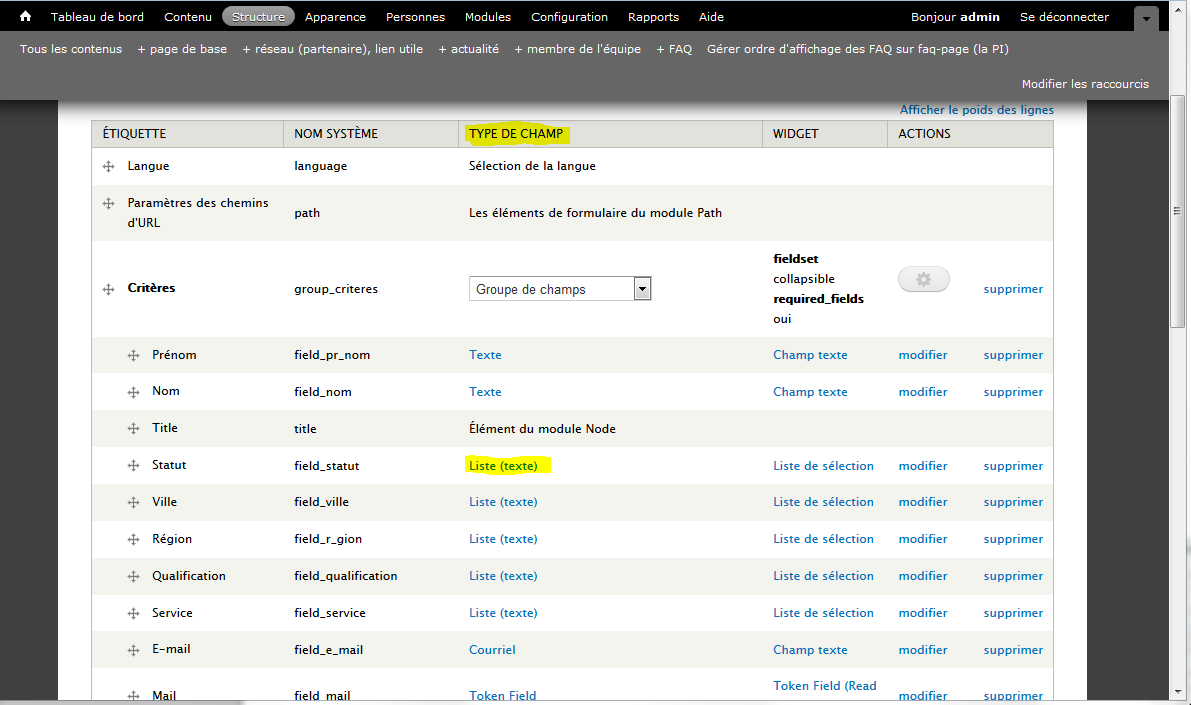Open the '+ actualité' shortcut
The height and width of the screenshot is (705, 1191).
click(x=468, y=49)
